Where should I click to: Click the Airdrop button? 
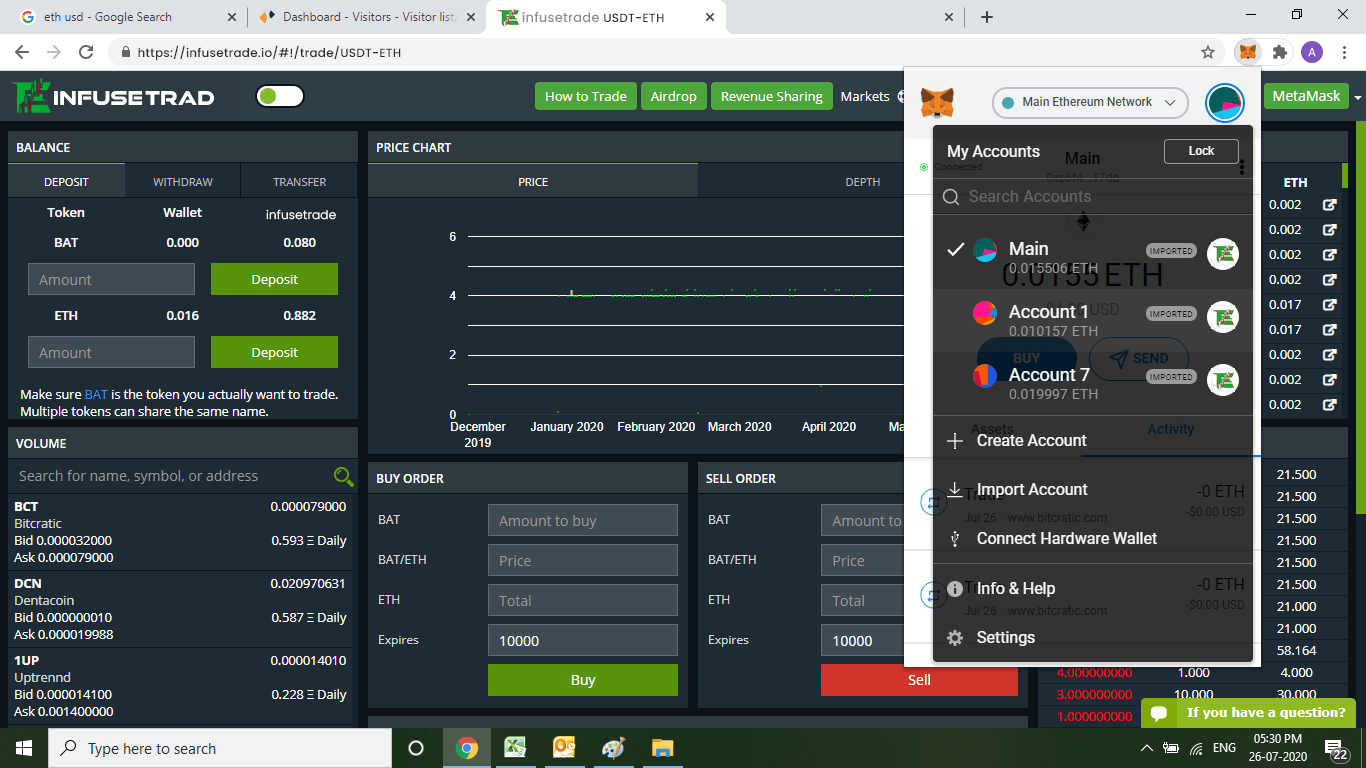673,96
